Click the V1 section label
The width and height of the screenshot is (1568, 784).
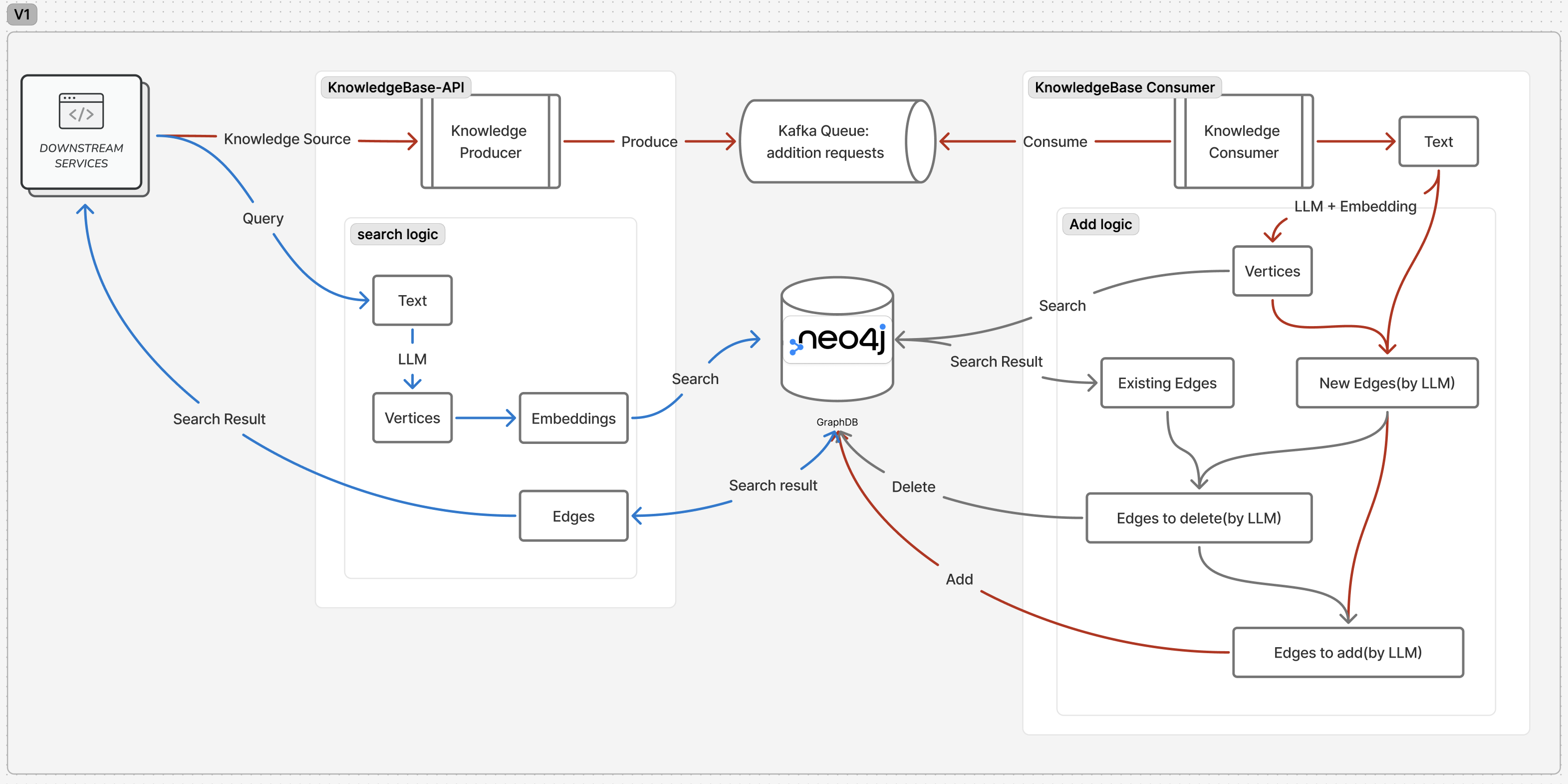click(x=22, y=14)
